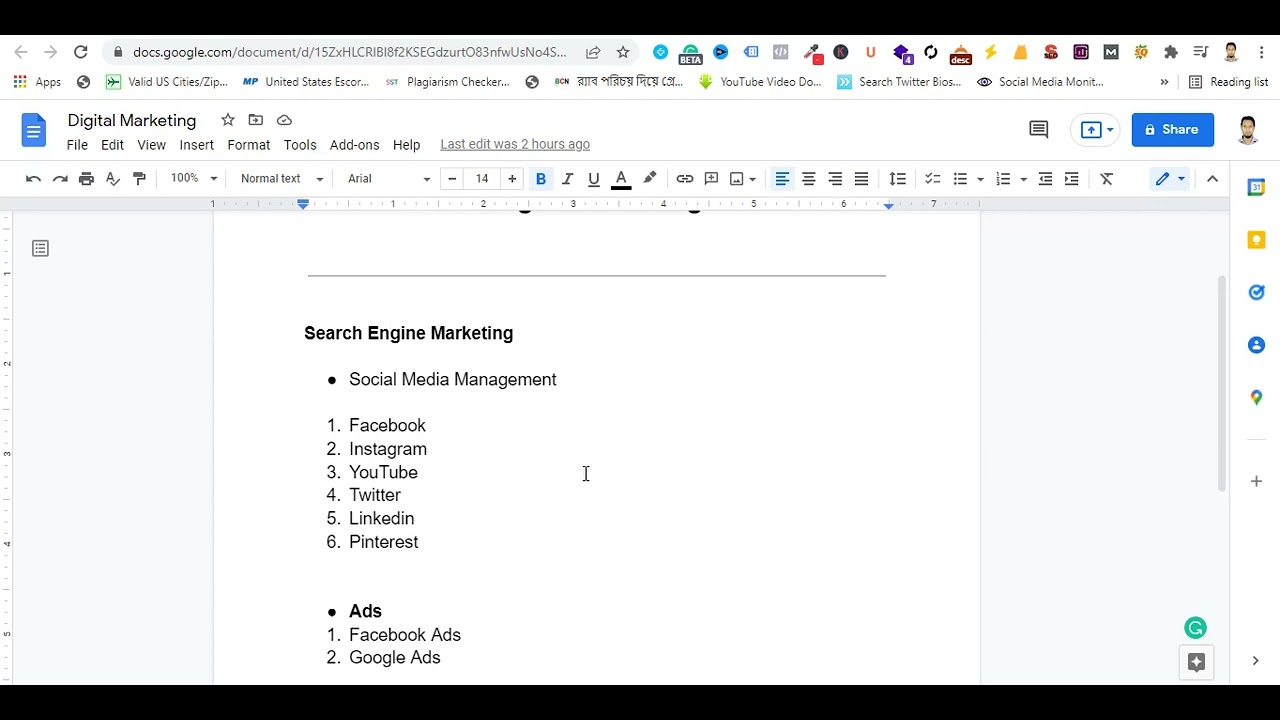The image size is (1280, 720).
Task: Select the Paint format roller tool
Action: pyautogui.click(x=139, y=179)
